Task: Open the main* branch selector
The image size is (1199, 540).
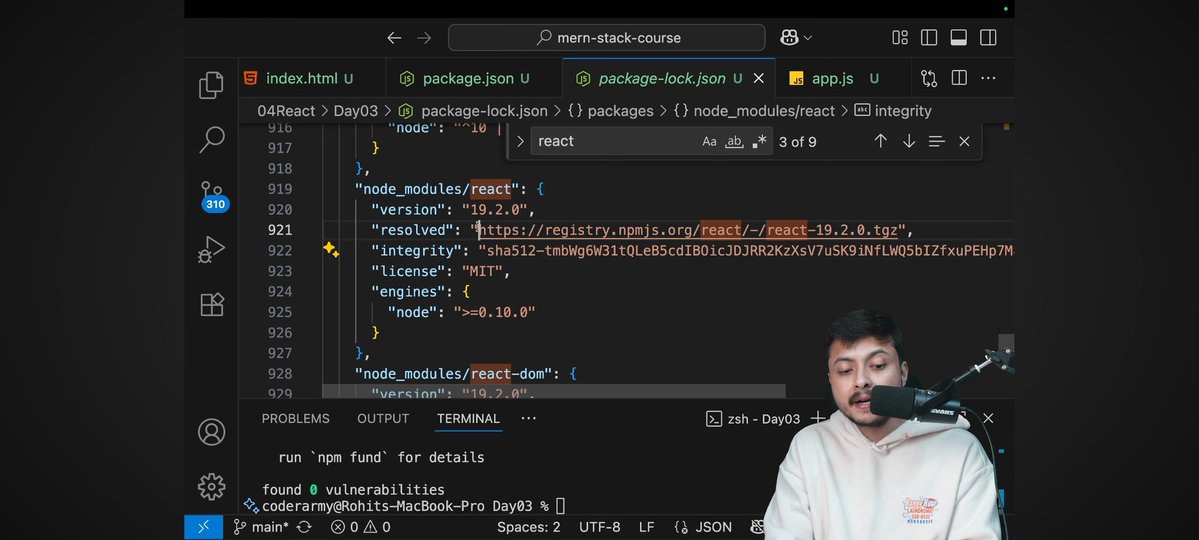Action: pyautogui.click(x=261, y=527)
